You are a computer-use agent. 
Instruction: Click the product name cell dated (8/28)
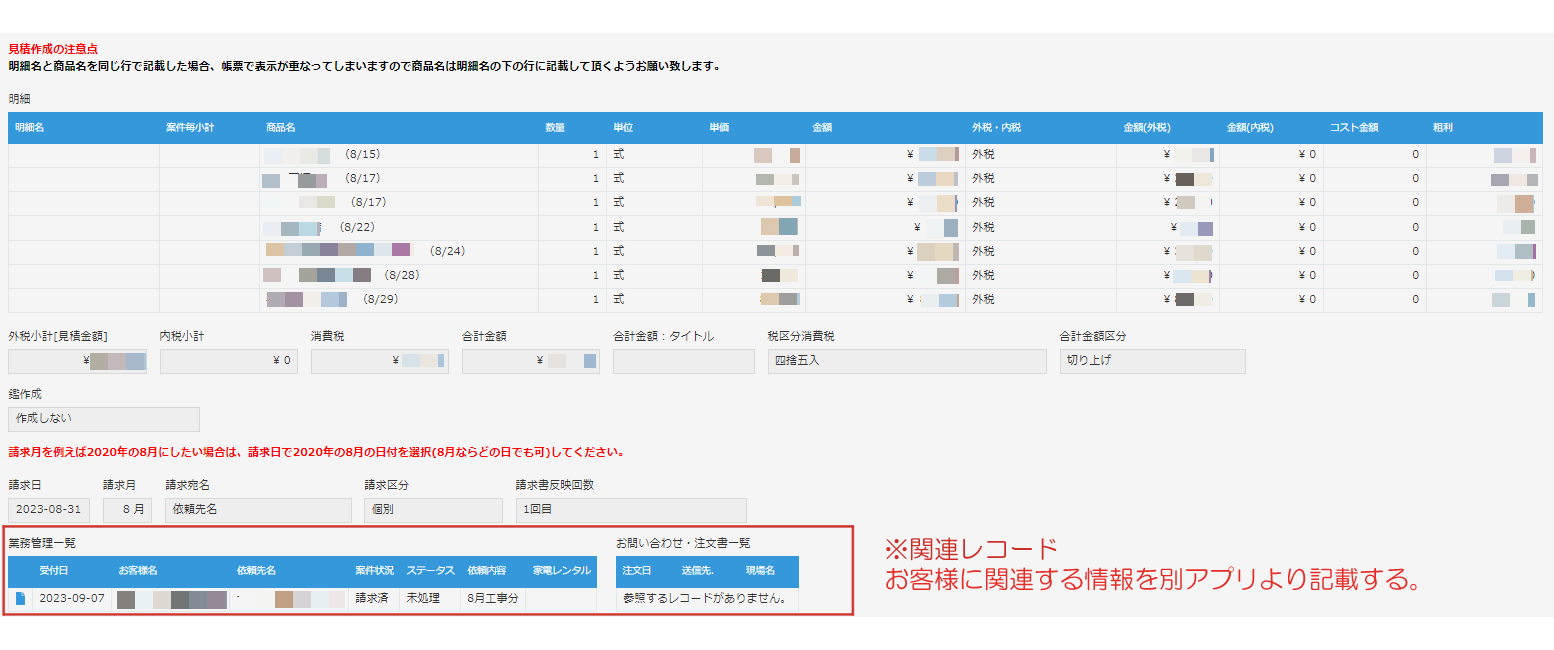point(399,275)
